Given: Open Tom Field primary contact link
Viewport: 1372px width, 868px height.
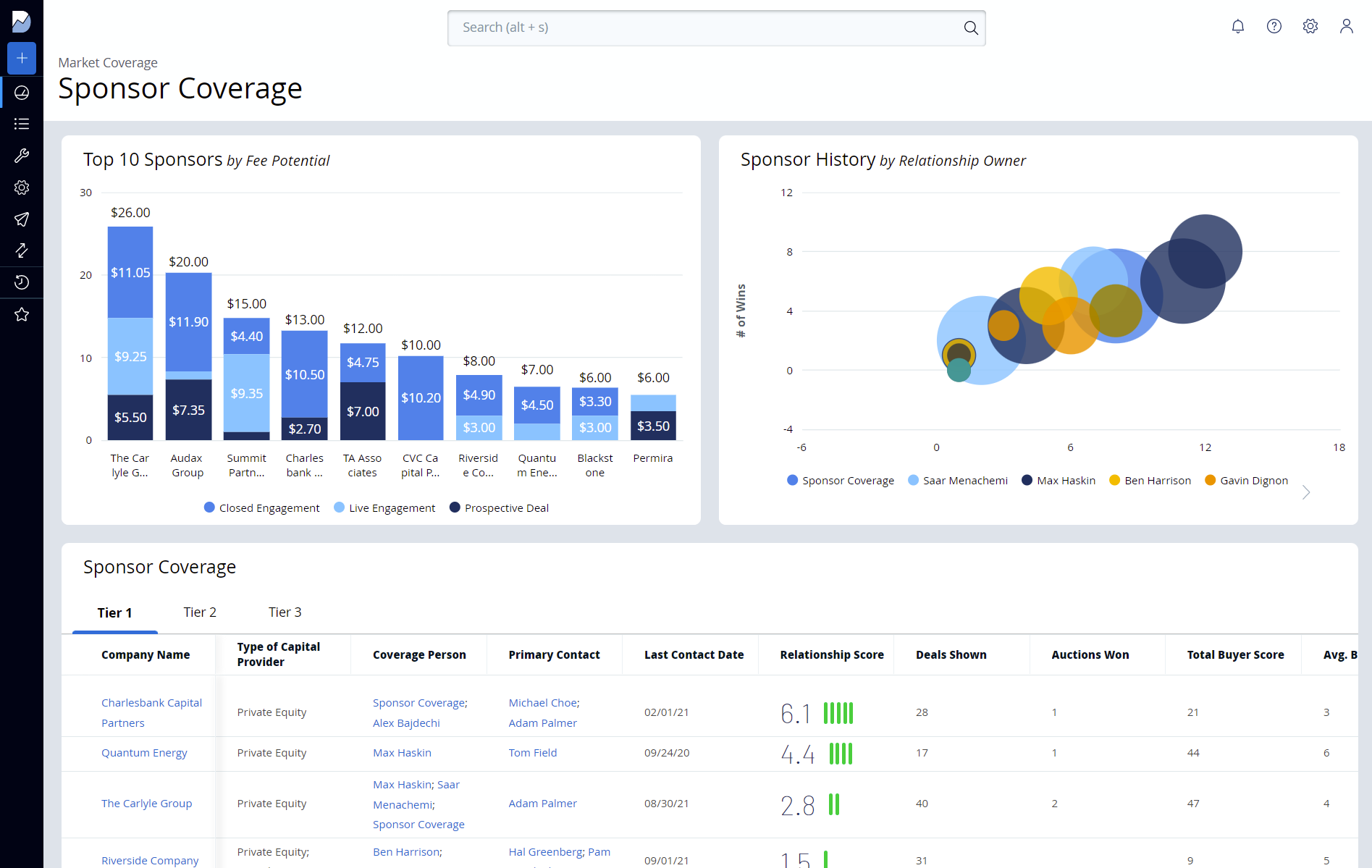Looking at the screenshot, I should click(533, 753).
